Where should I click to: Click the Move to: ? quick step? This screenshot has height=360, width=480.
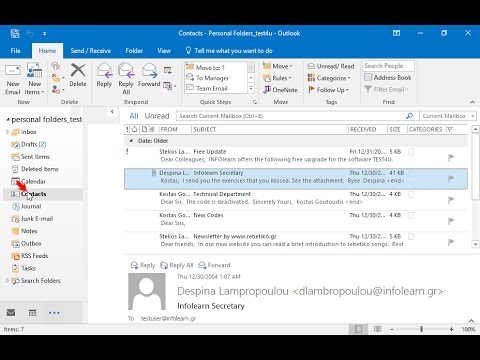pos(216,67)
